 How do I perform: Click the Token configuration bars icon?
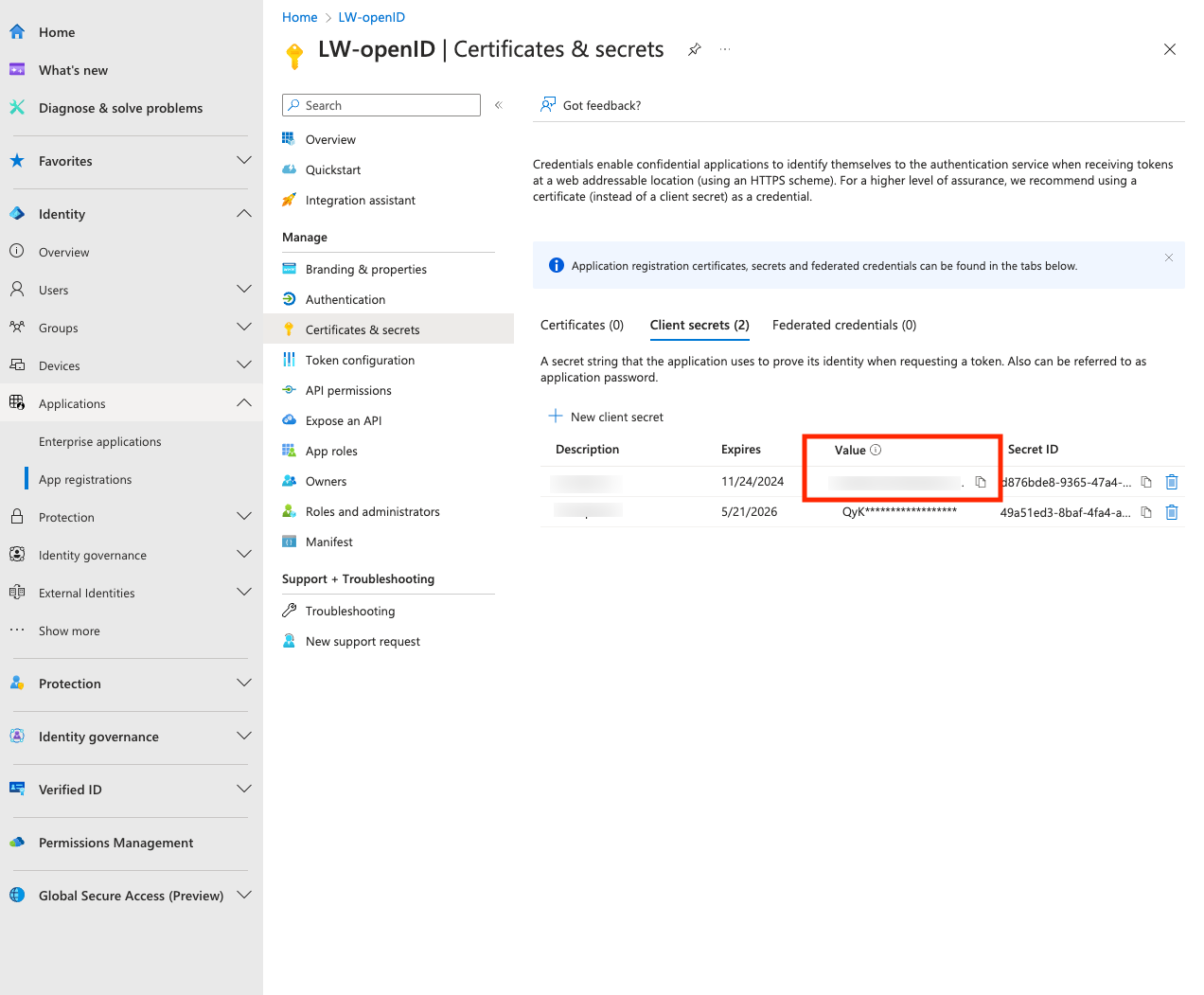(289, 360)
